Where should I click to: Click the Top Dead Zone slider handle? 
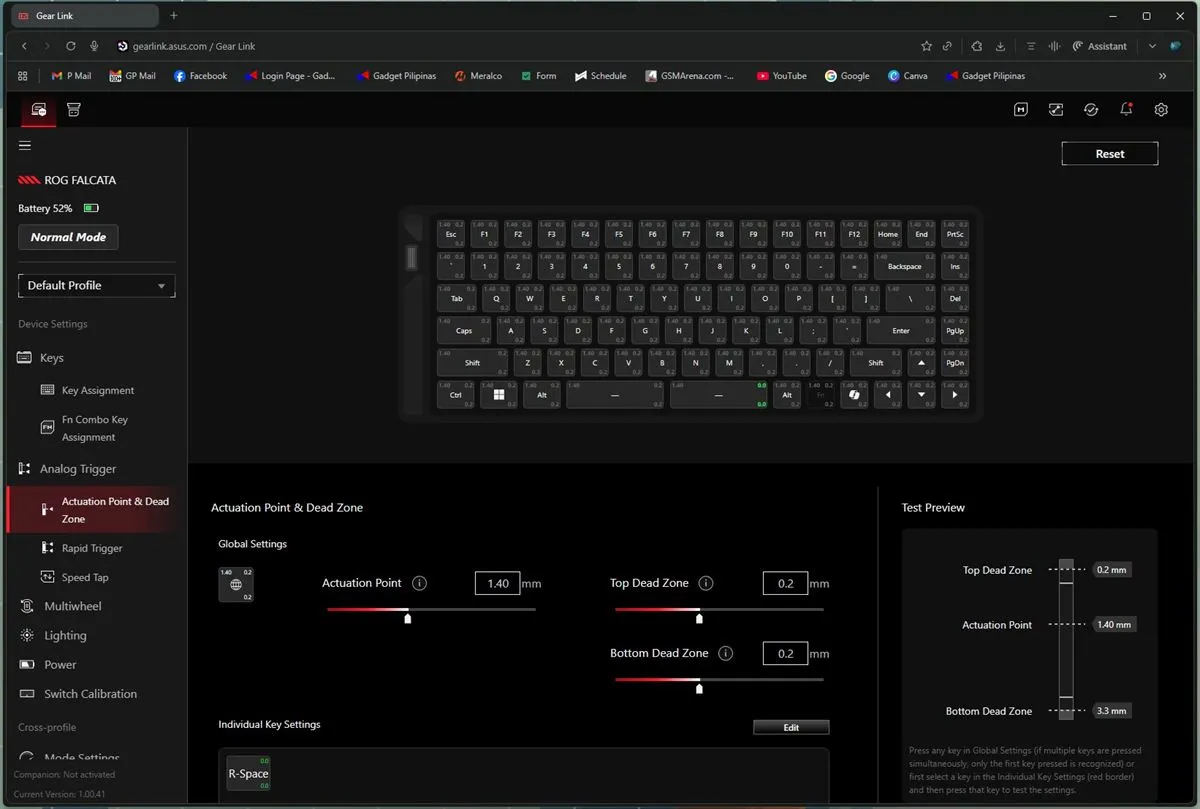[x=699, y=618]
